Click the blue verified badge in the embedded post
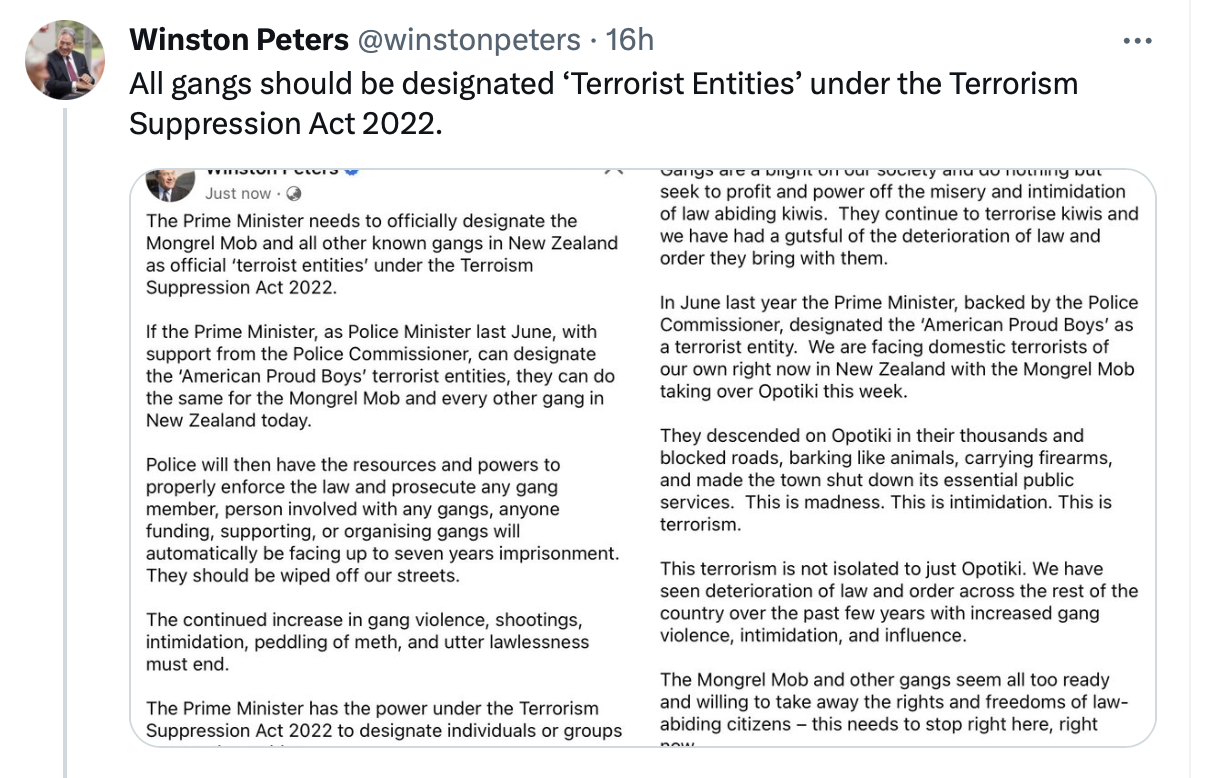 click(x=351, y=170)
